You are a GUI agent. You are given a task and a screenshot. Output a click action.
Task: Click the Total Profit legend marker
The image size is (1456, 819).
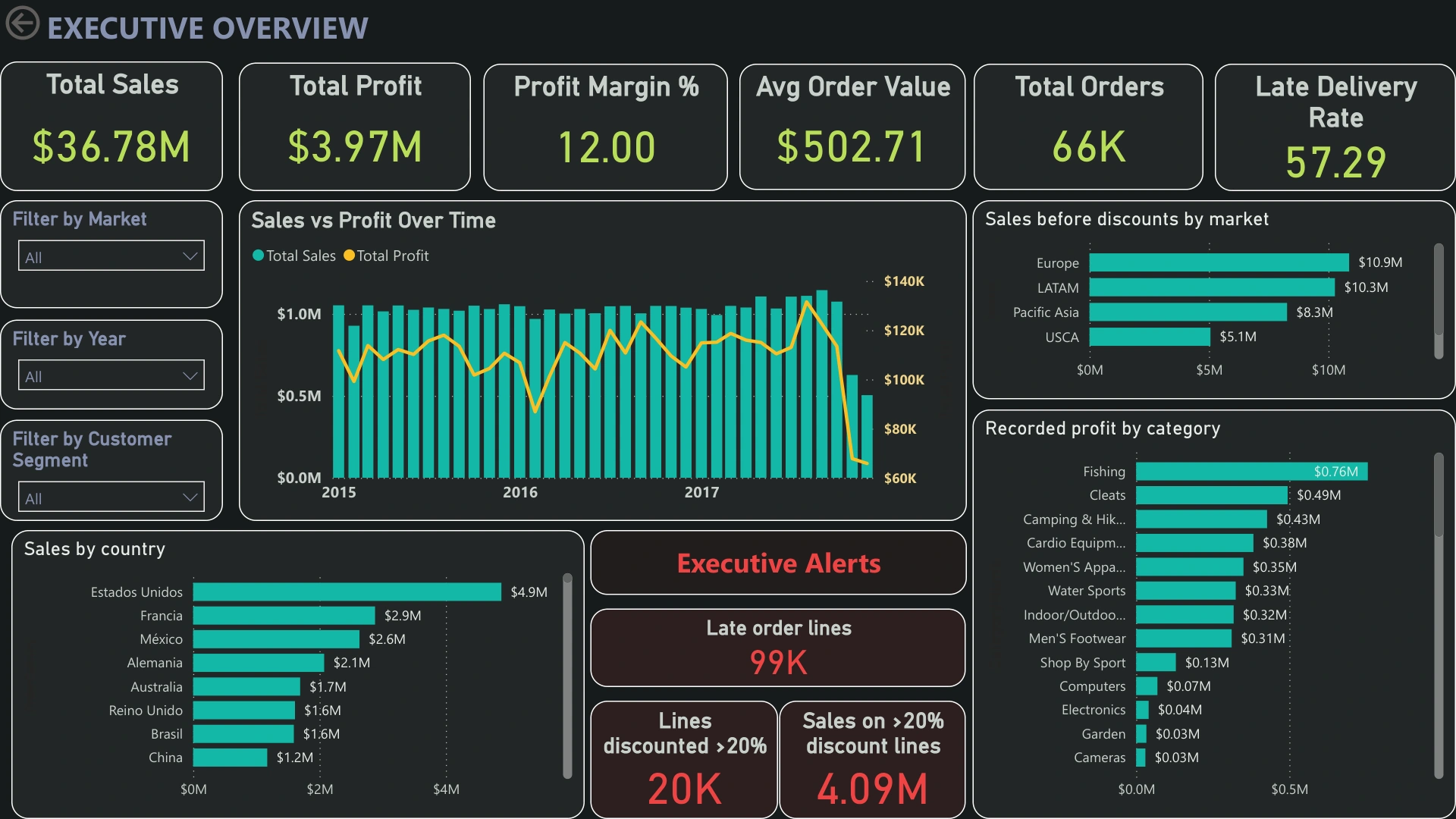pyautogui.click(x=349, y=256)
